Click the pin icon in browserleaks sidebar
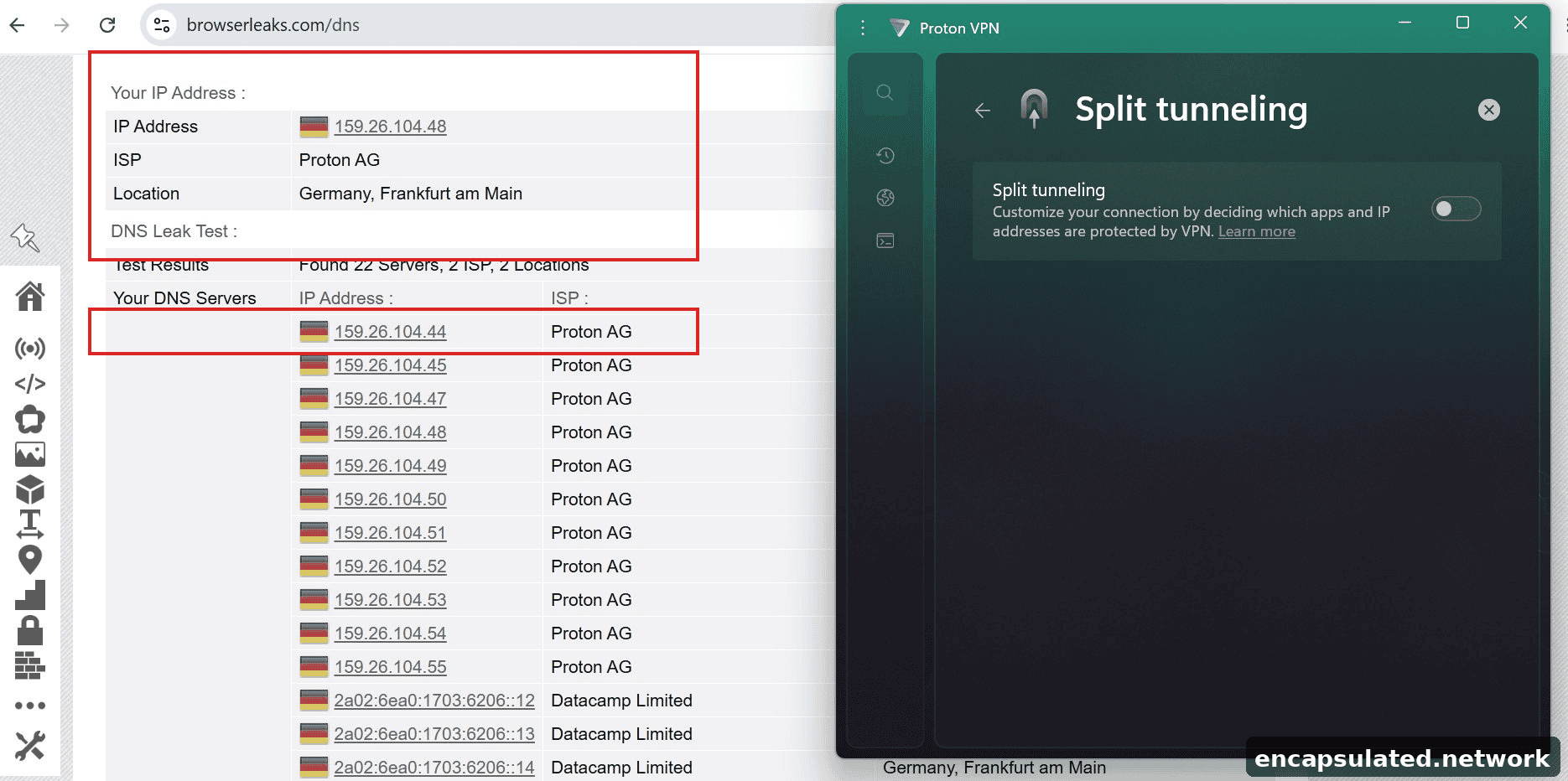1568x781 pixels. 25,238
